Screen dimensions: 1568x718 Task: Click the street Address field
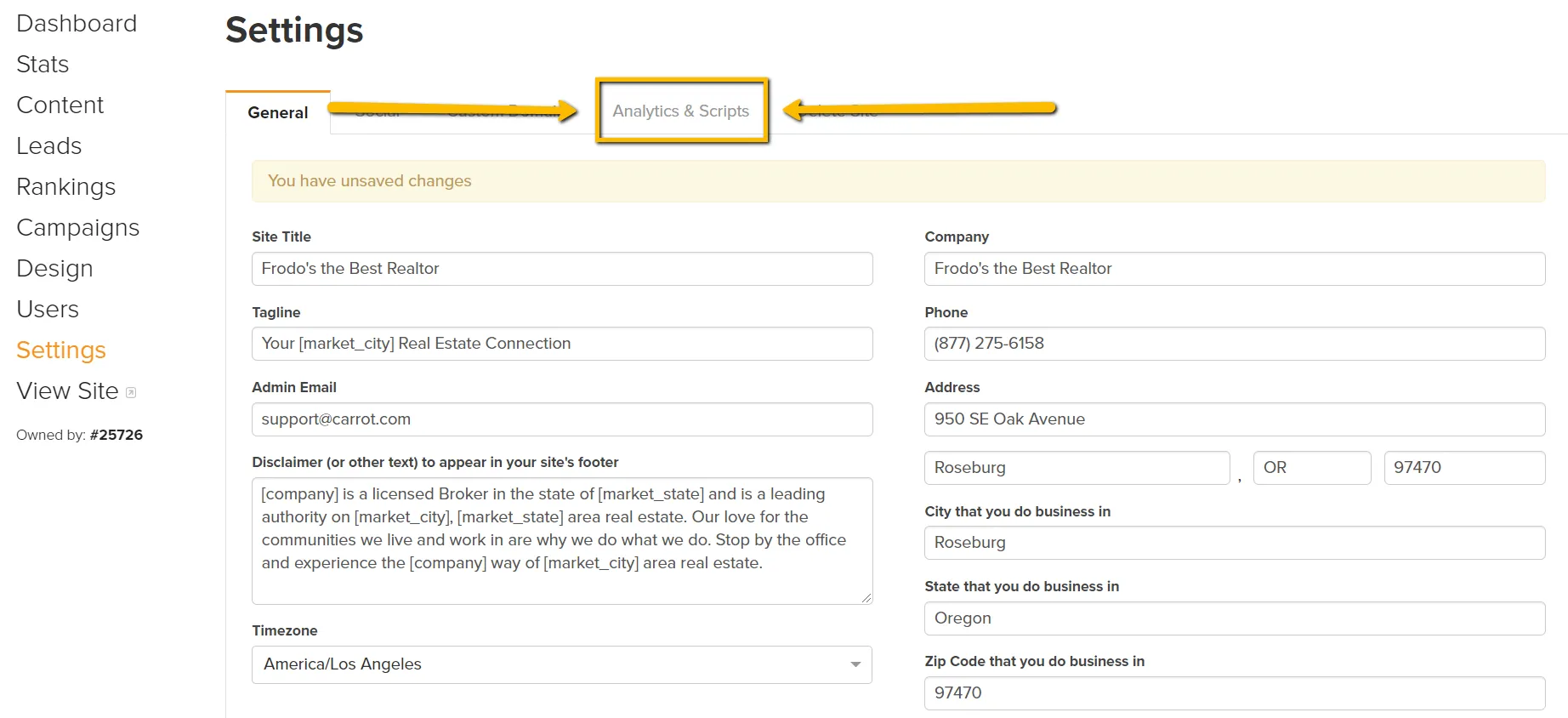point(1234,419)
